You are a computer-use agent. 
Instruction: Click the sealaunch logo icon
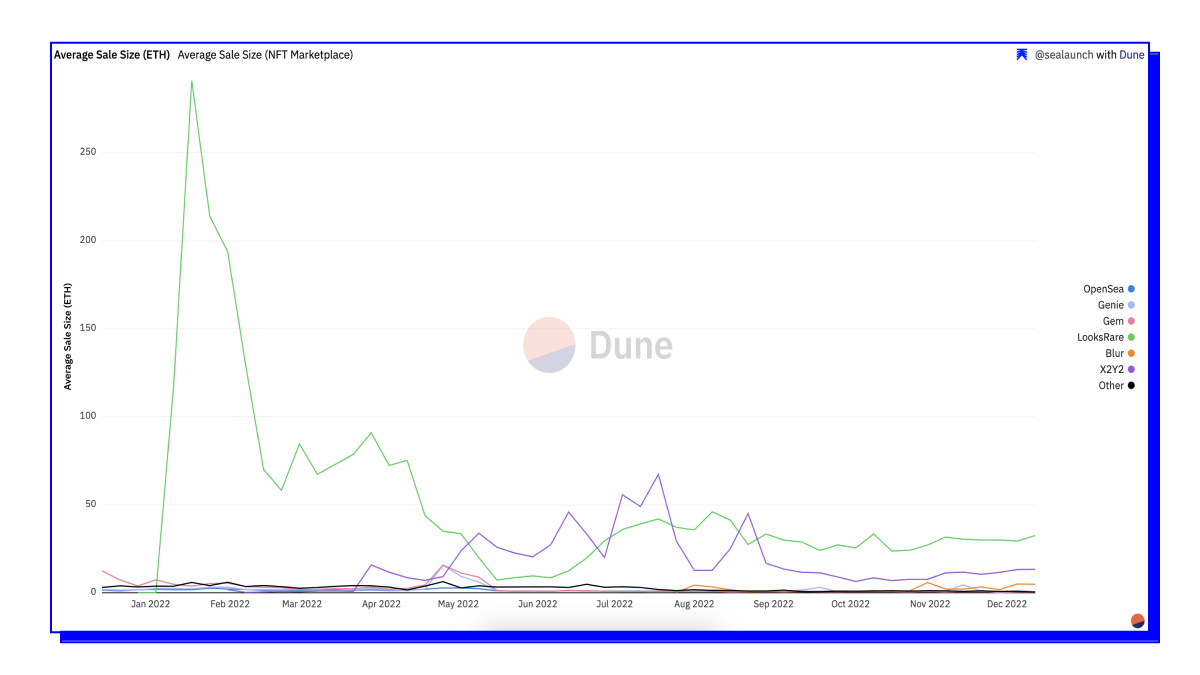point(1022,55)
